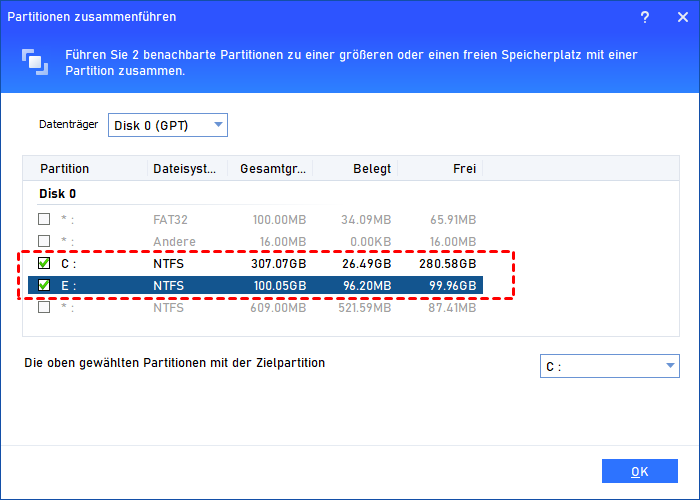Close the Partitionen zusammenführen dialog
The width and height of the screenshot is (700, 500).
(x=676, y=17)
